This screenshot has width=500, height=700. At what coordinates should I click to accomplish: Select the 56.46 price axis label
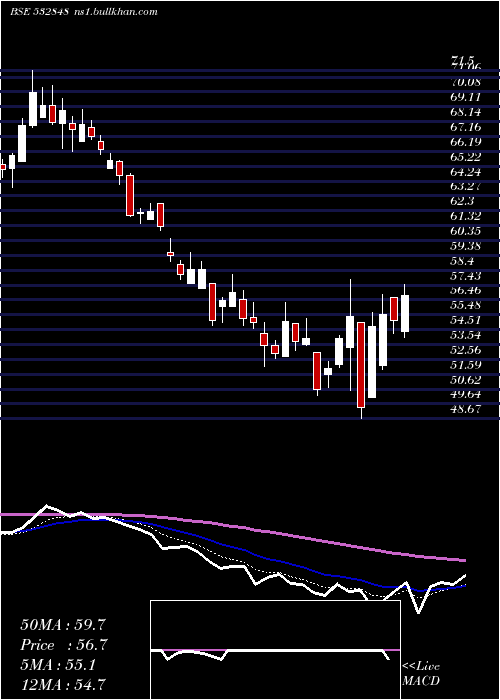466,290
